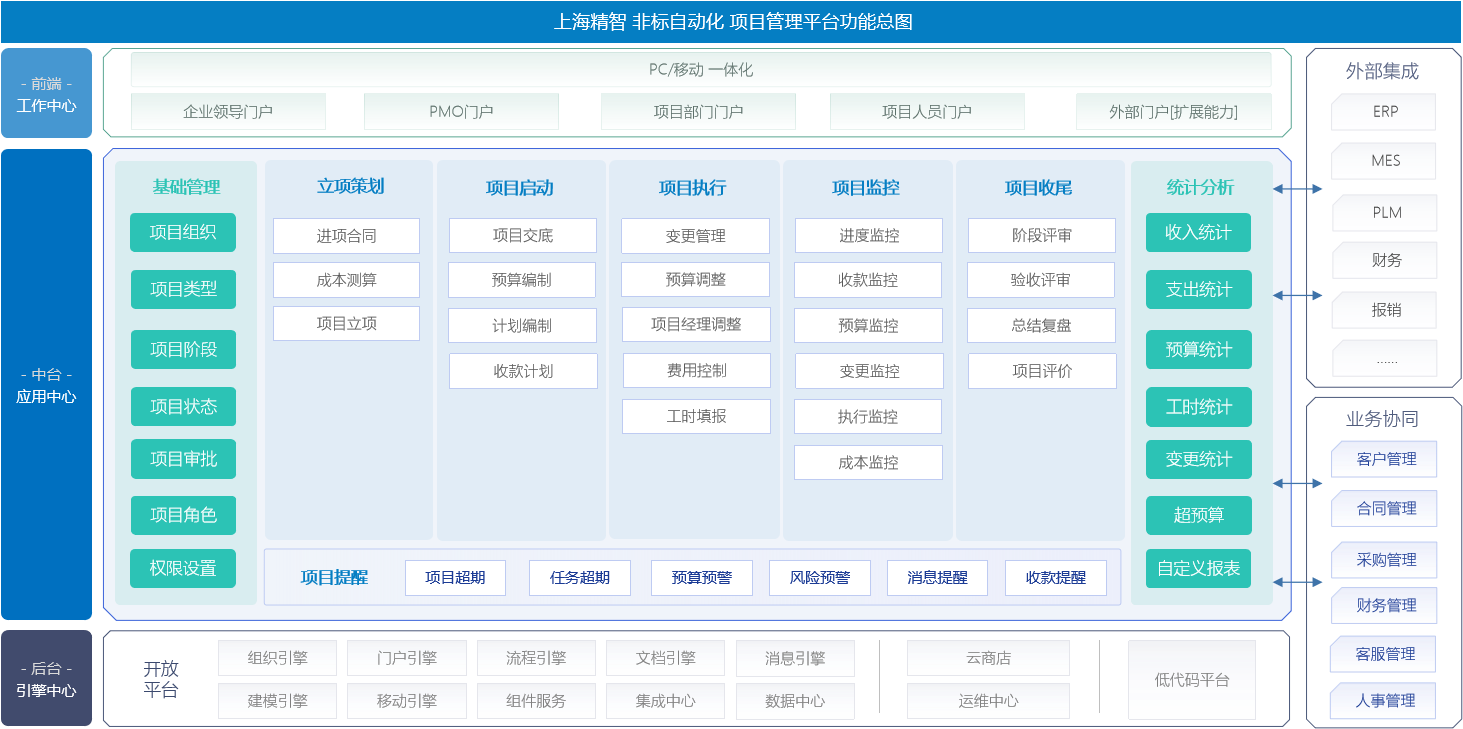
Task: Select the 变更监控 box
Action: 870,371
